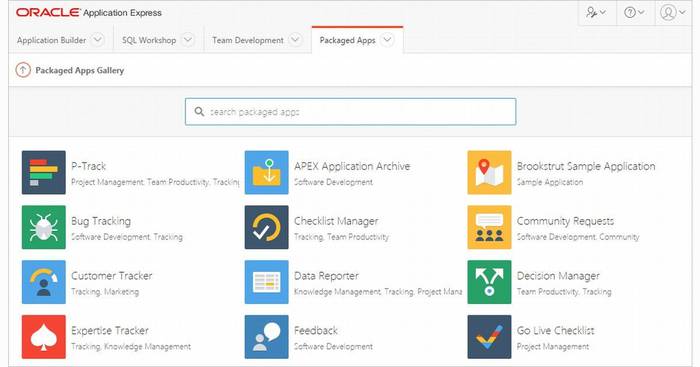
Task: Click the Packaged Apps Gallery up-arrow icon
Action: (23, 70)
